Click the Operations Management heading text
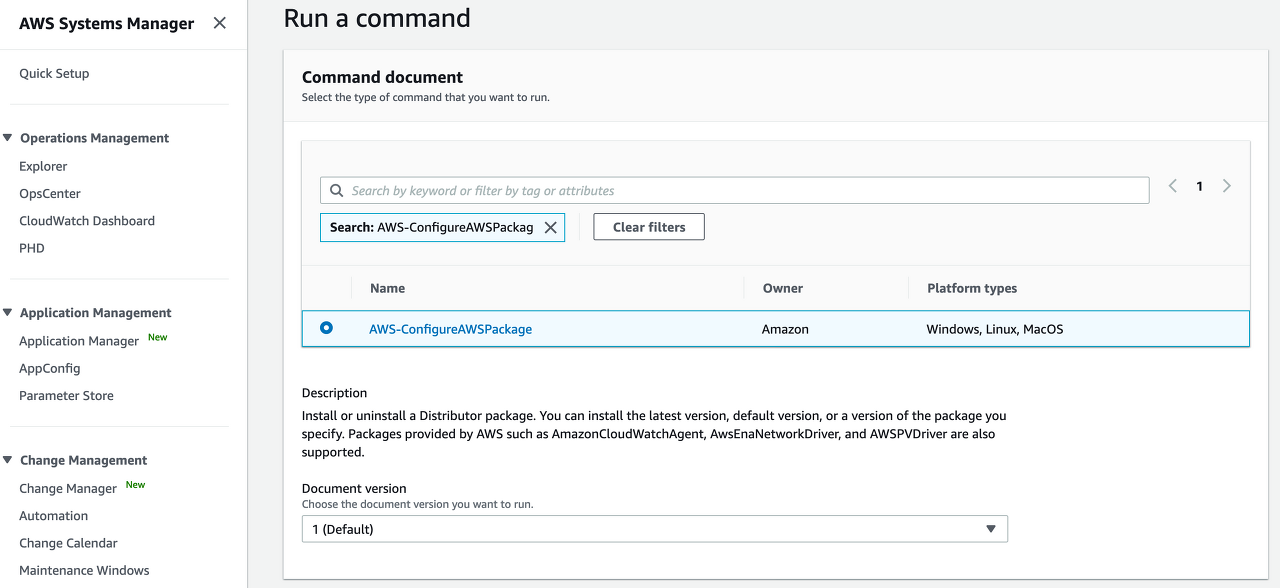The height and width of the screenshot is (588, 1280). coord(95,138)
